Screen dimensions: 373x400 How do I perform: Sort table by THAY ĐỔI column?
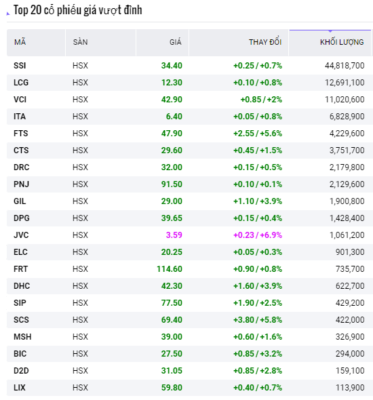[265, 42]
